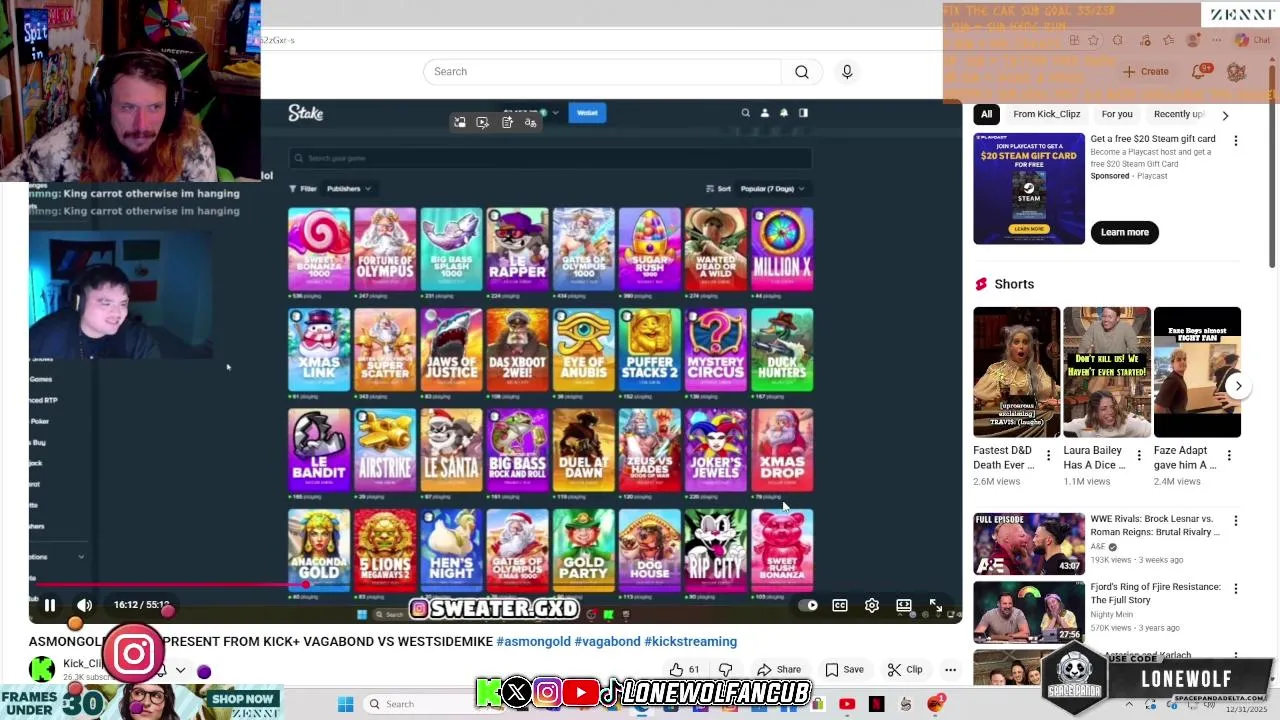Open Laura Bailey Has A Dice short
This screenshot has height=720, width=1280.
(x=1107, y=372)
